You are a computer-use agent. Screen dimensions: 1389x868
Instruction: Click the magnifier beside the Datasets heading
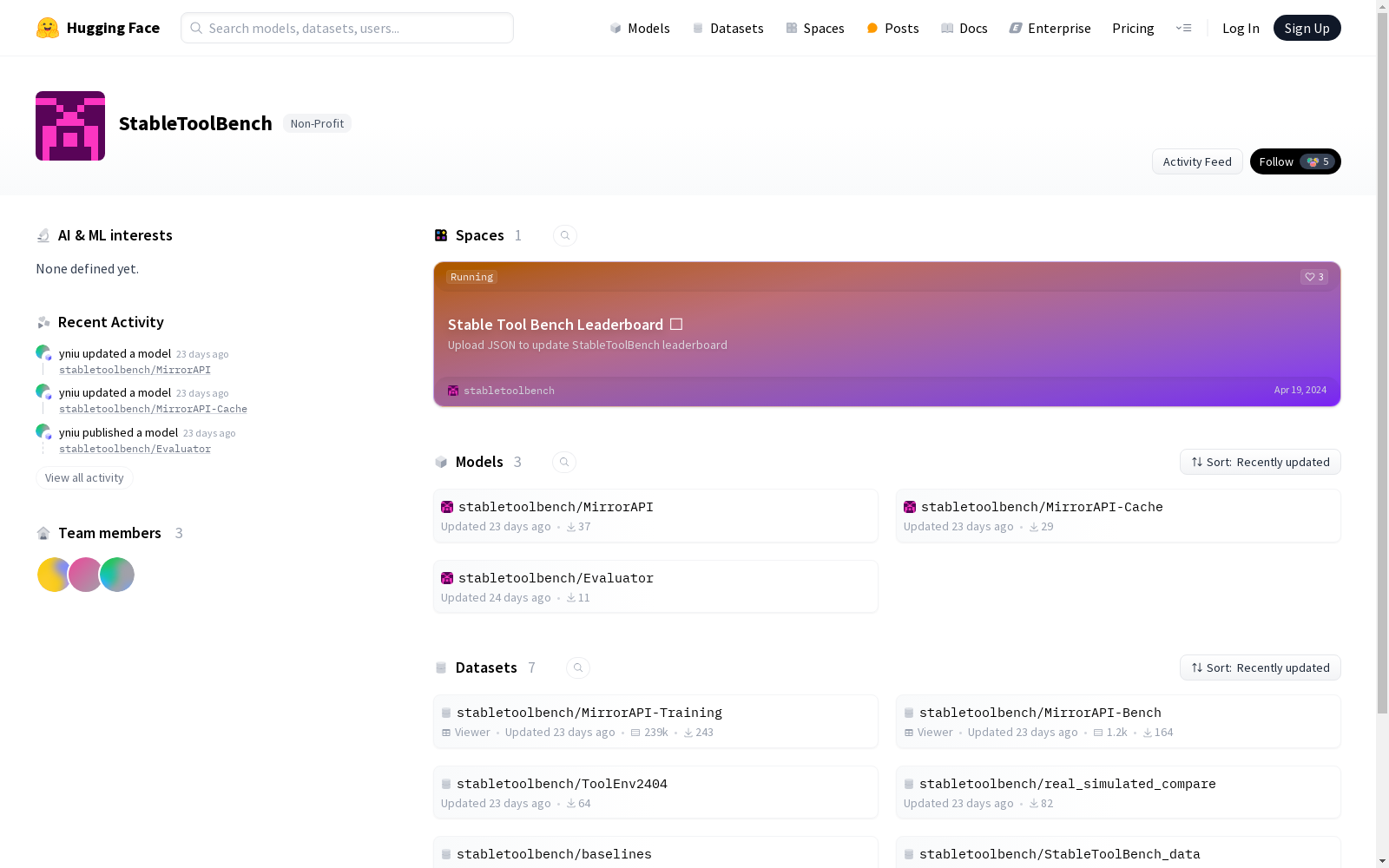click(578, 668)
